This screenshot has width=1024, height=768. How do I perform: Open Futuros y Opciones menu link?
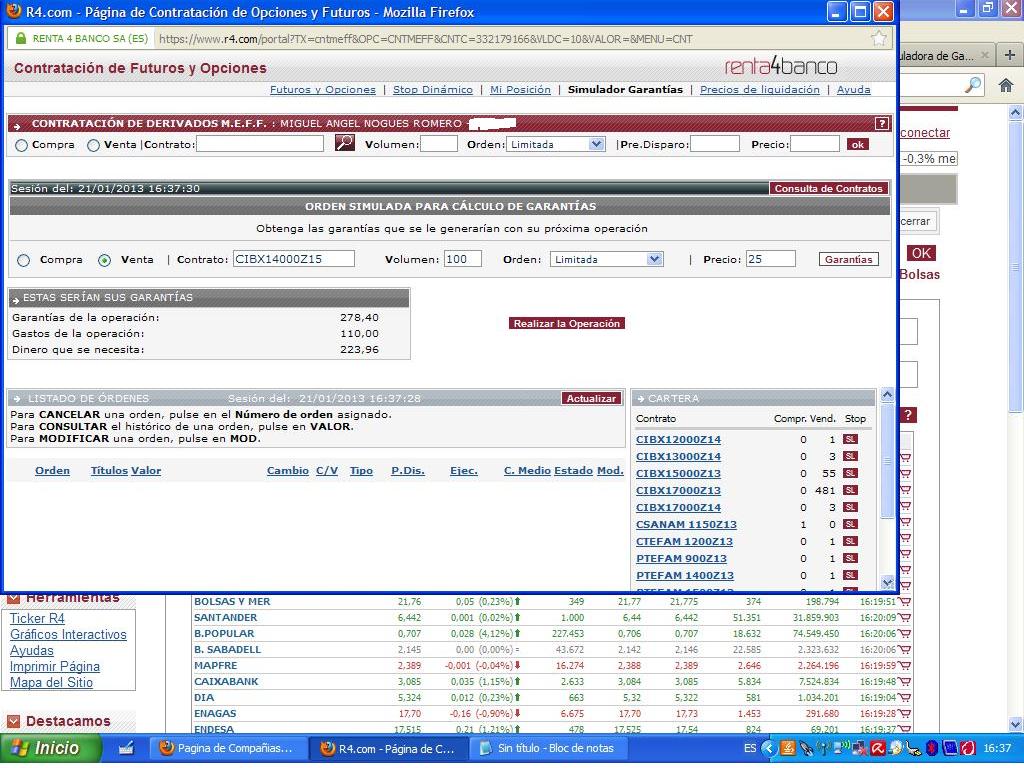coord(323,89)
